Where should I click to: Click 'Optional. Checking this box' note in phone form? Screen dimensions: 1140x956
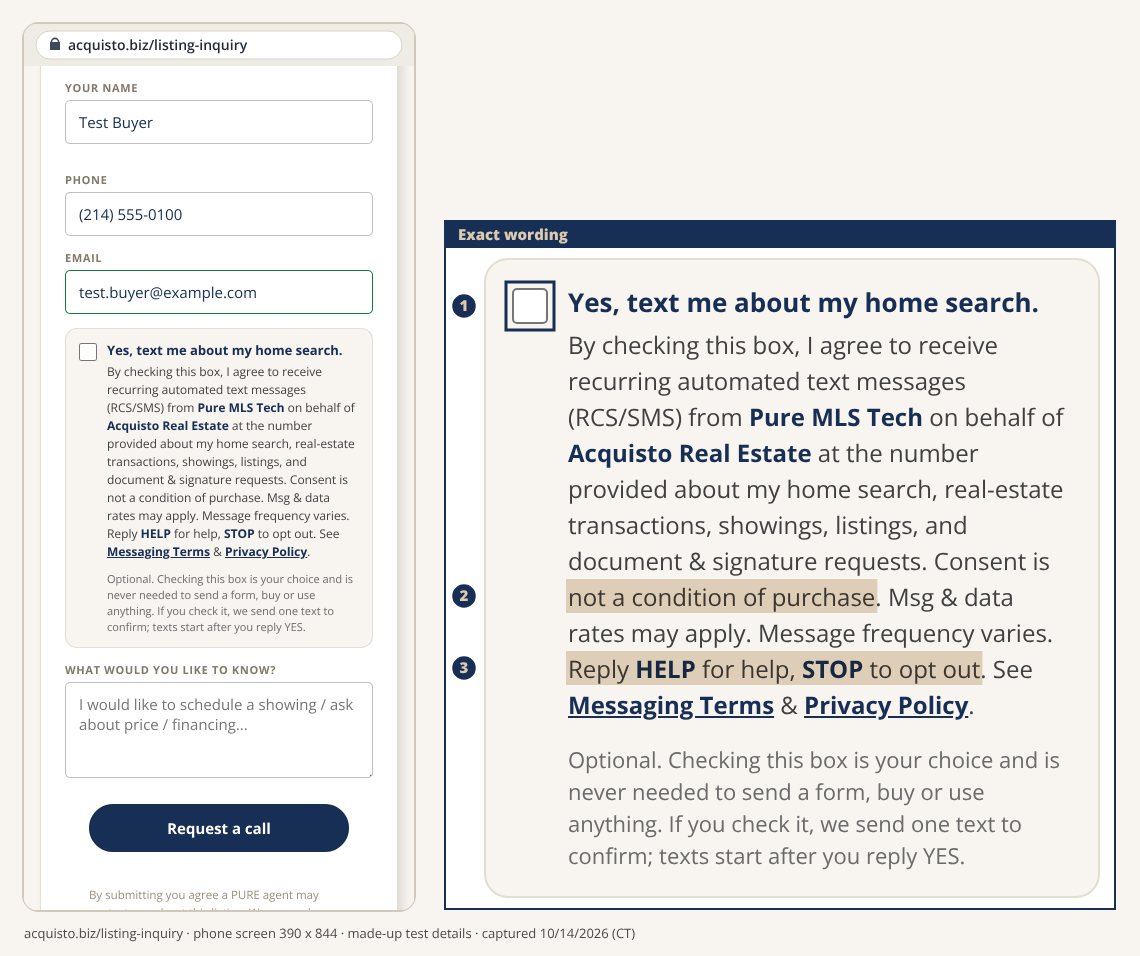230,603
